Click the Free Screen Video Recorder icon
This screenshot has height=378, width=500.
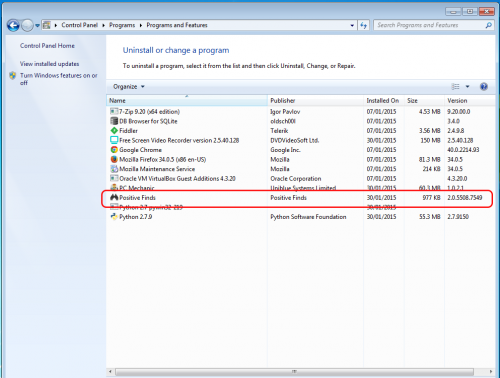click(x=114, y=140)
